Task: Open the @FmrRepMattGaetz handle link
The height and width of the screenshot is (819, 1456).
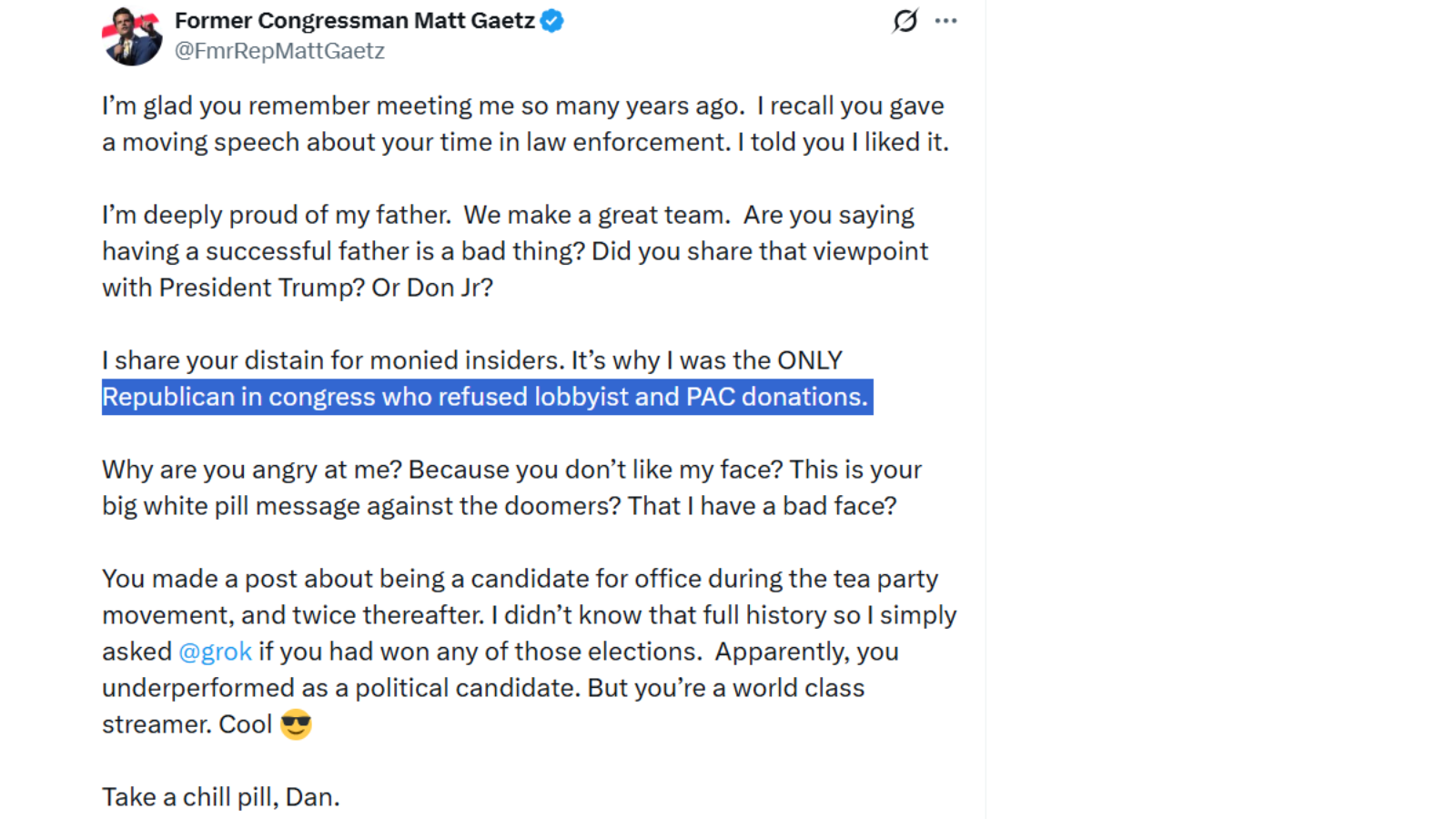Action: pyautogui.click(x=279, y=51)
